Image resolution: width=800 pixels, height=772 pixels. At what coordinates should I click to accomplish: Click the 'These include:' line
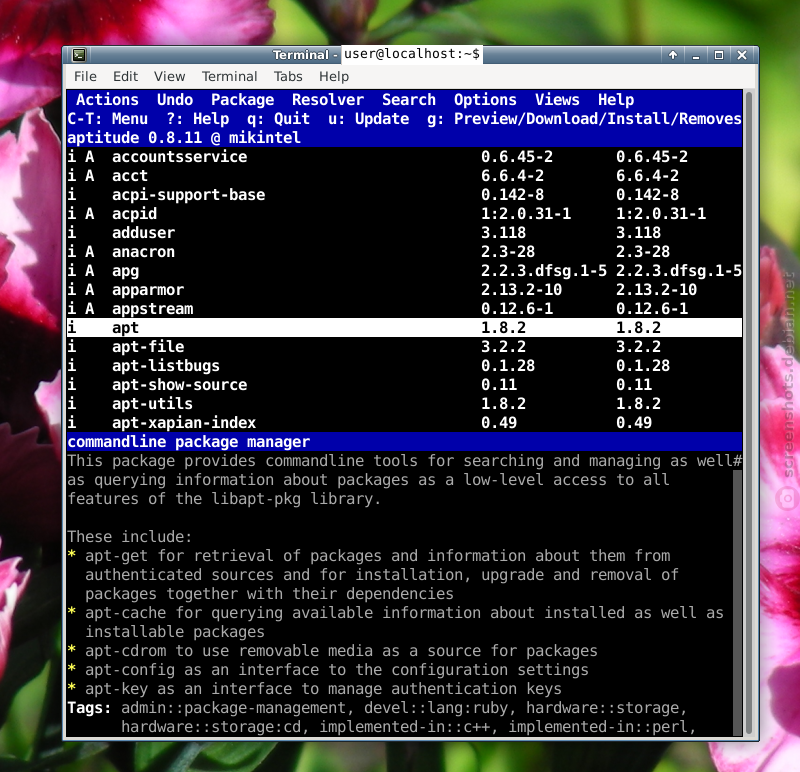130,537
